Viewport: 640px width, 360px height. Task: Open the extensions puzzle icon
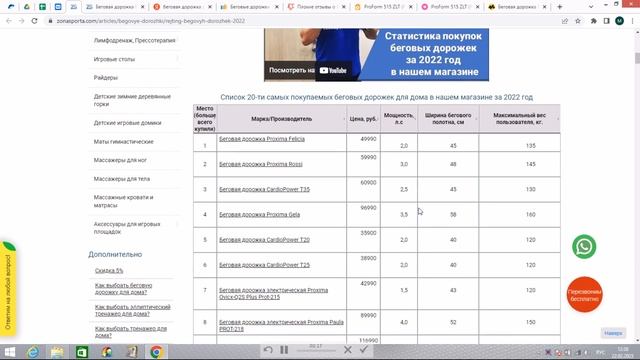(x=593, y=21)
